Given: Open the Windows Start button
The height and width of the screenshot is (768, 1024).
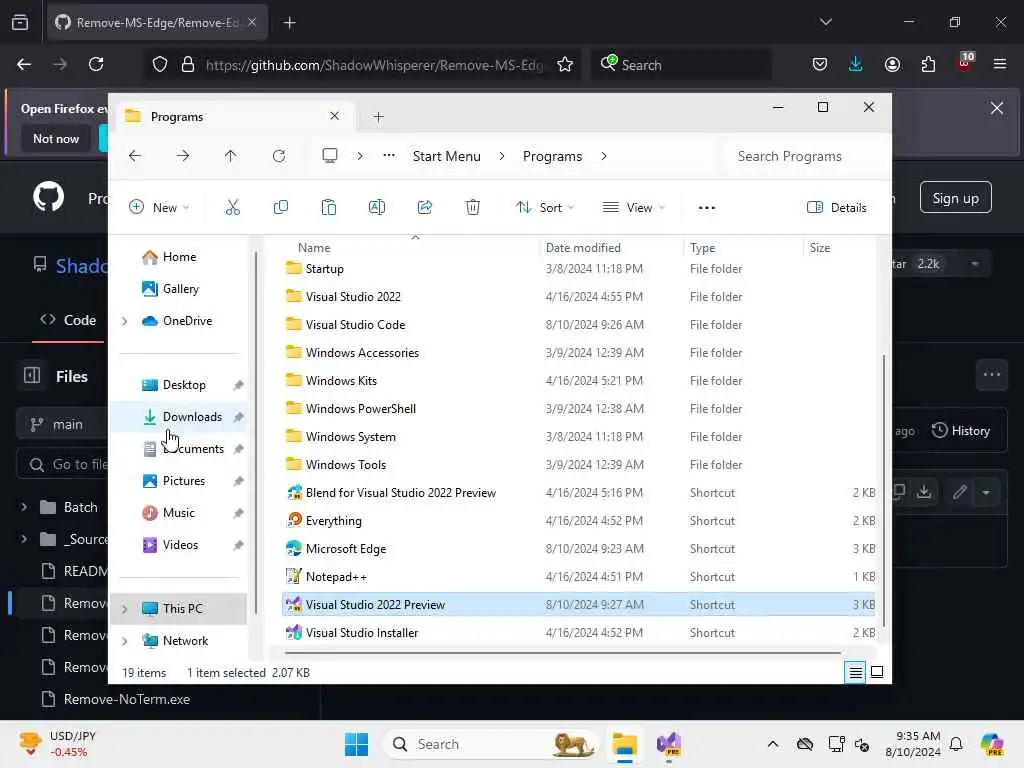Looking at the screenshot, I should (x=357, y=744).
